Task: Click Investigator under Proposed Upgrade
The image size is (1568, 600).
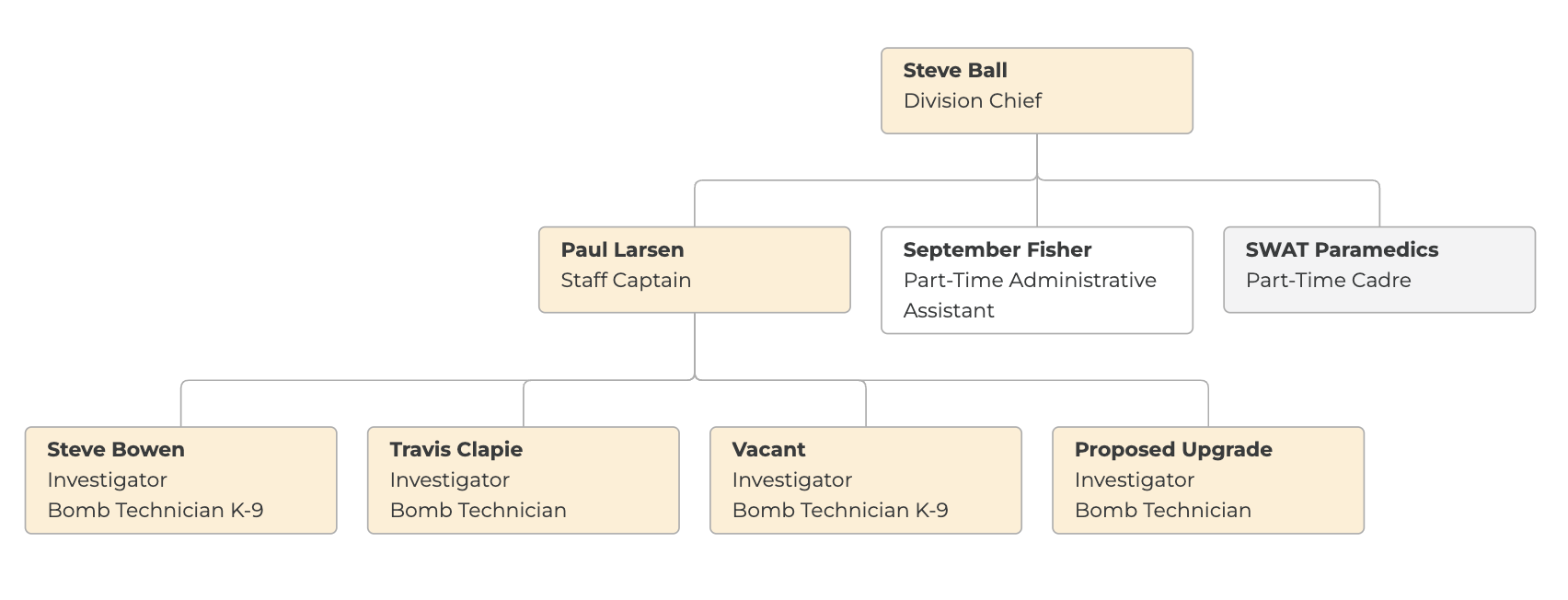Action: pos(1134,480)
